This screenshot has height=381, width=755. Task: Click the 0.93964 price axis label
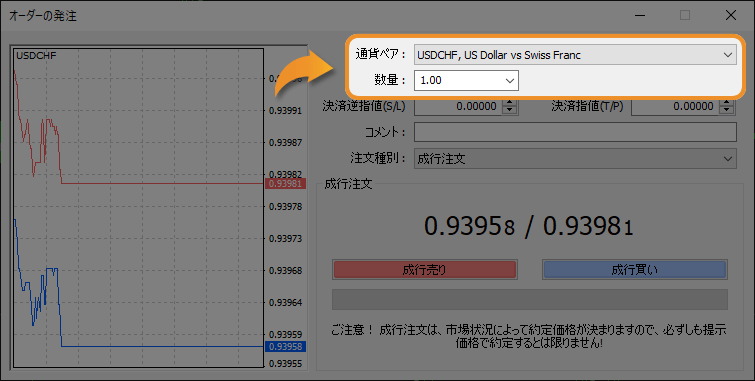tap(286, 302)
